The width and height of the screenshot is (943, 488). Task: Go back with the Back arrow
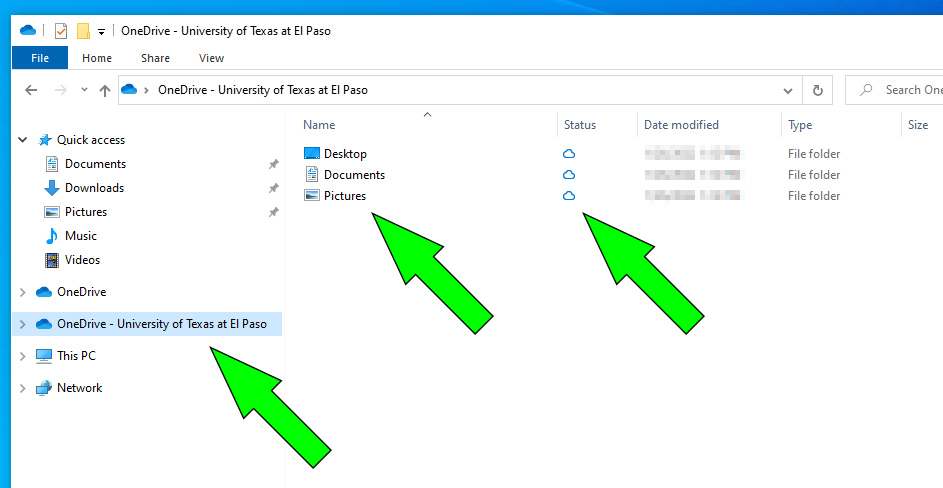pos(31,90)
